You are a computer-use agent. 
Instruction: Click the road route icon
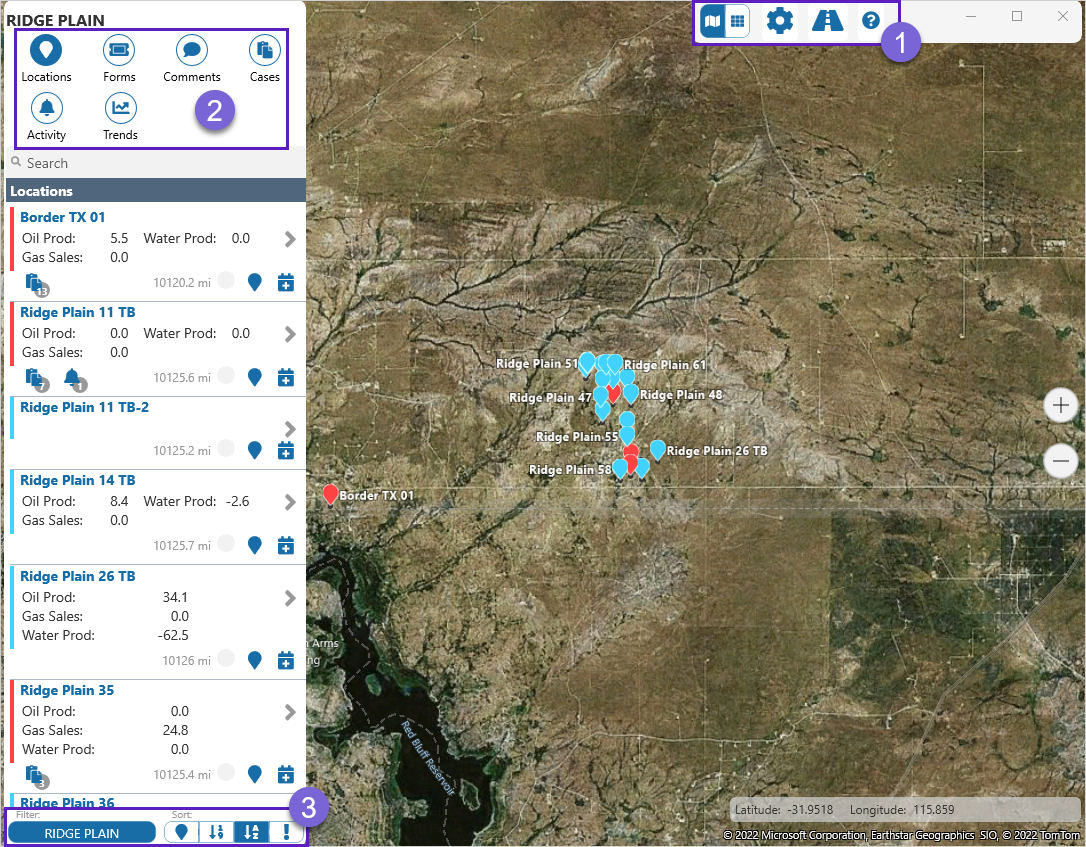(827, 20)
